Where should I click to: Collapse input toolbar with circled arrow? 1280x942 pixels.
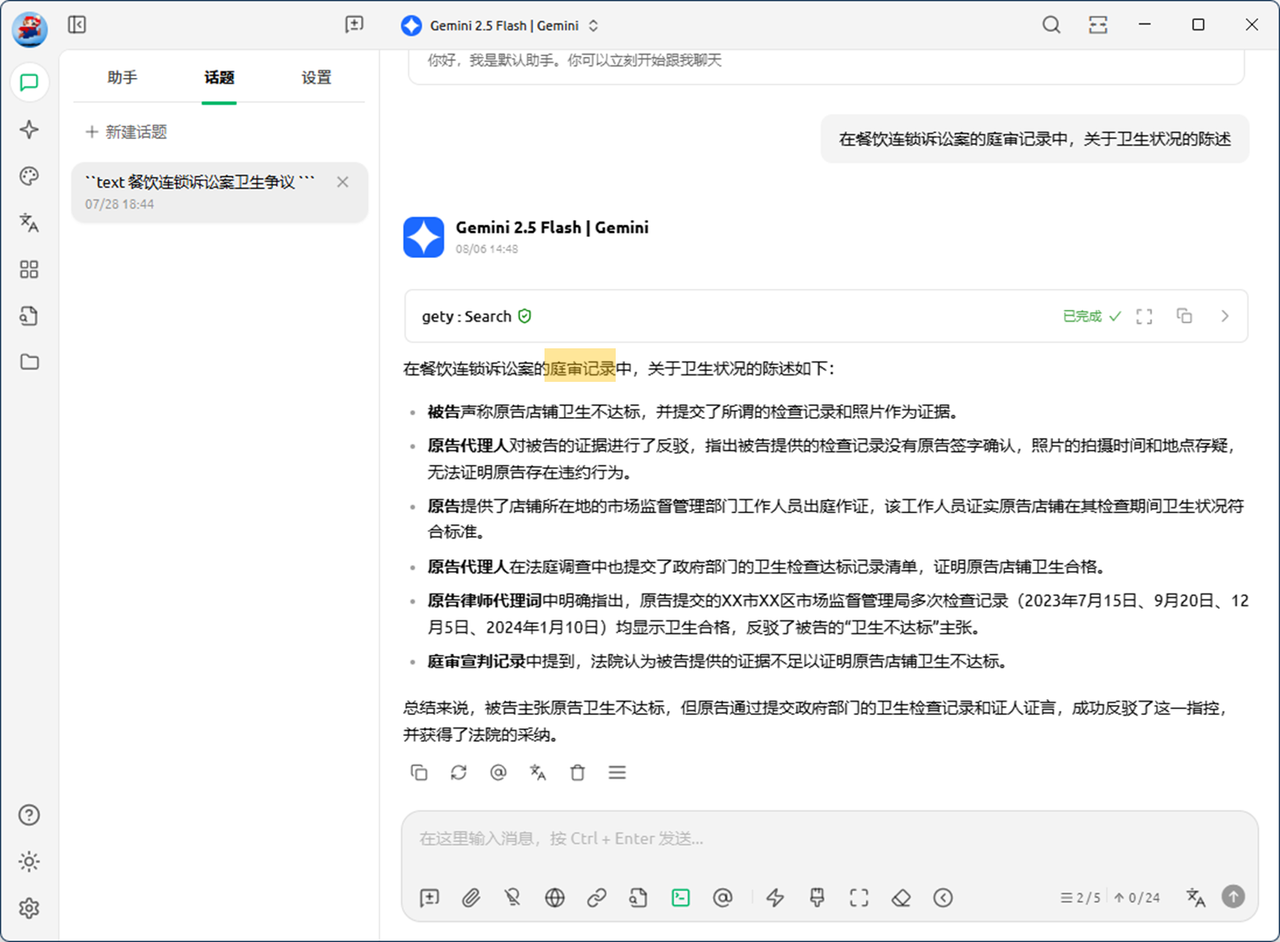(943, 898)
